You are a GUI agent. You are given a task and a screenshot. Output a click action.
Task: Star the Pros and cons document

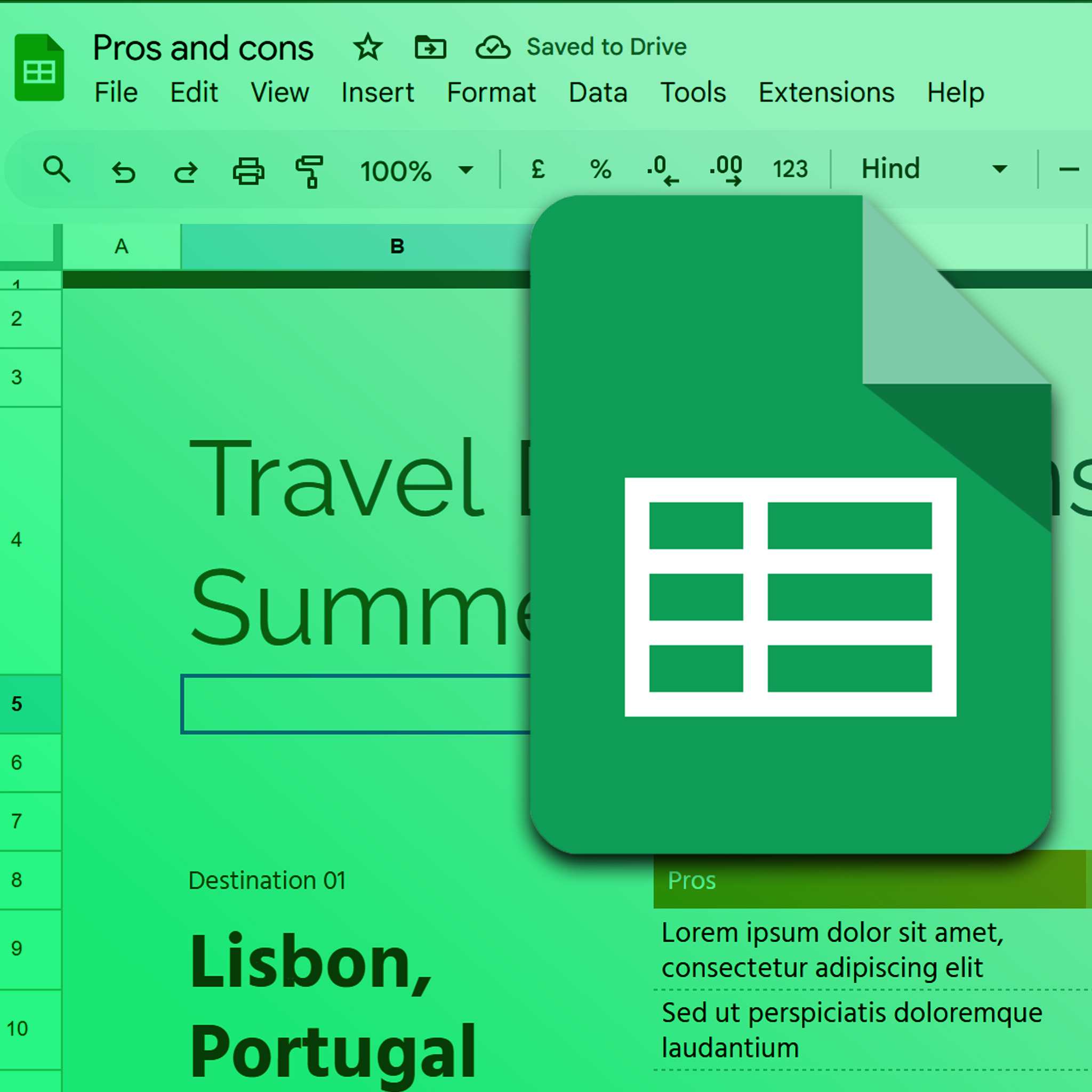coord(368,47)
